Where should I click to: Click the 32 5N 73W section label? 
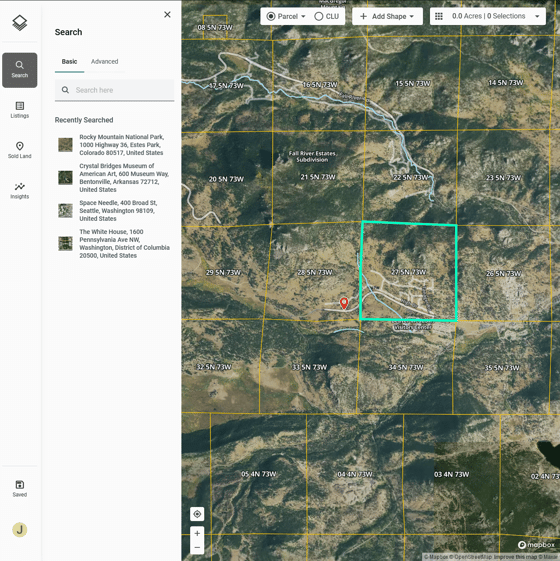point(214,367)
